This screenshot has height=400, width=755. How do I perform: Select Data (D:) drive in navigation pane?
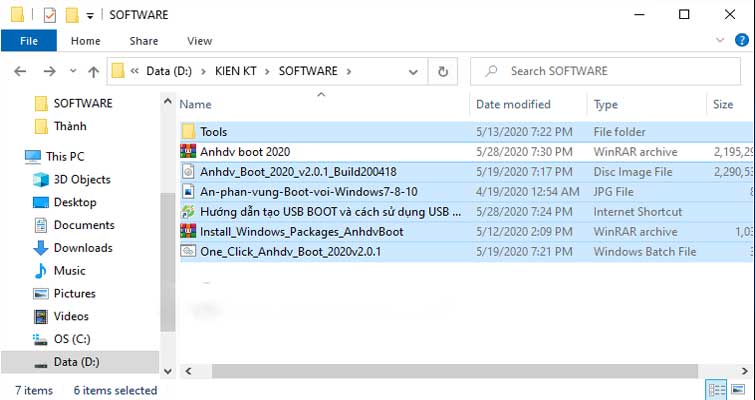(77, 362)
